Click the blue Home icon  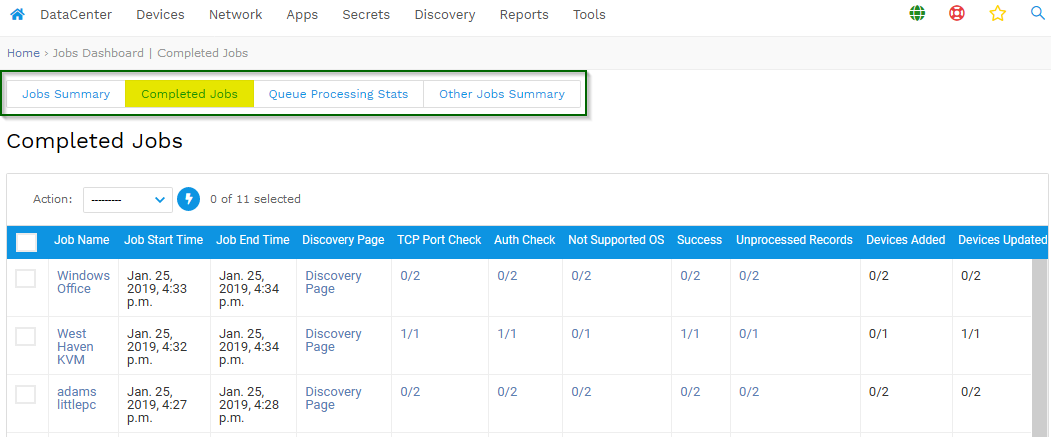[x=17, y=14]
